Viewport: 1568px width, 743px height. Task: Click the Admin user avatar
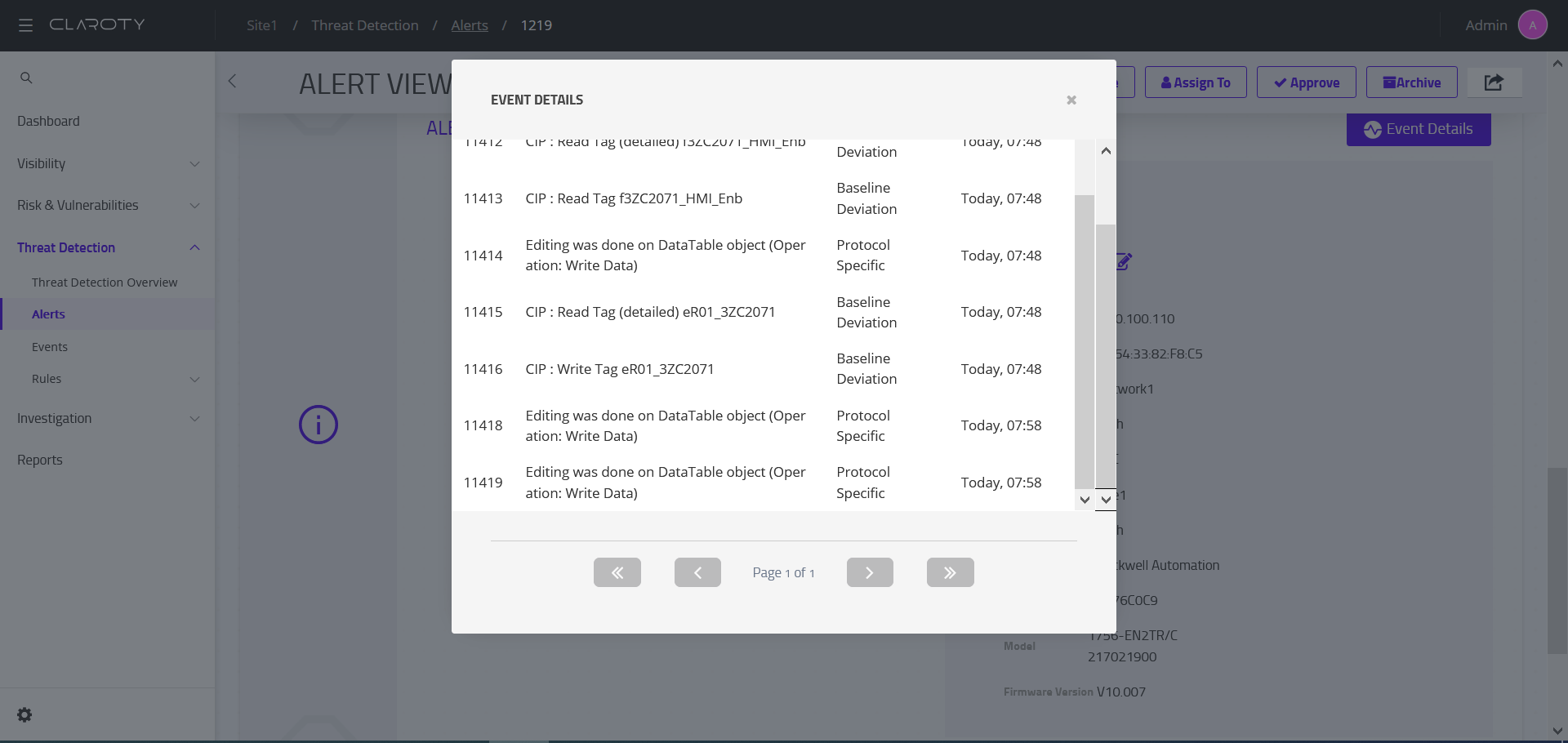point(1532,25)
